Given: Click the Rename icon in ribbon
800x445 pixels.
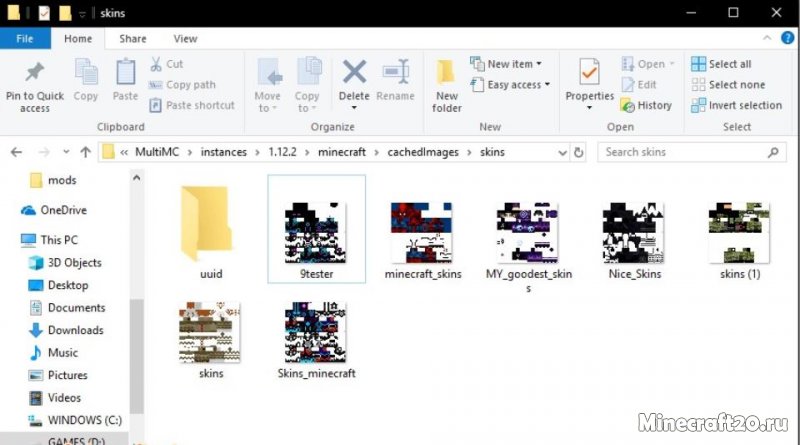Looking at the screenshot, I should point(396,73).
